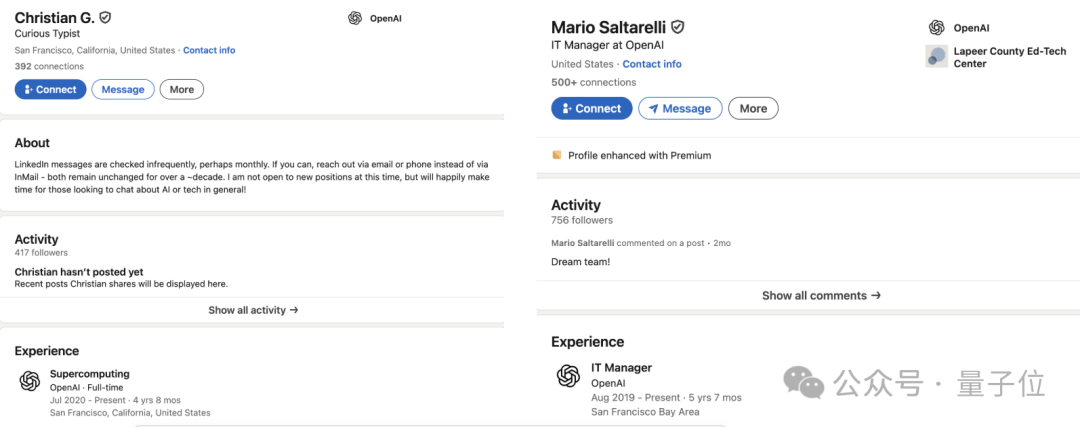
Task: Connect with Mario Saltarelli
Action: (591, 108)
